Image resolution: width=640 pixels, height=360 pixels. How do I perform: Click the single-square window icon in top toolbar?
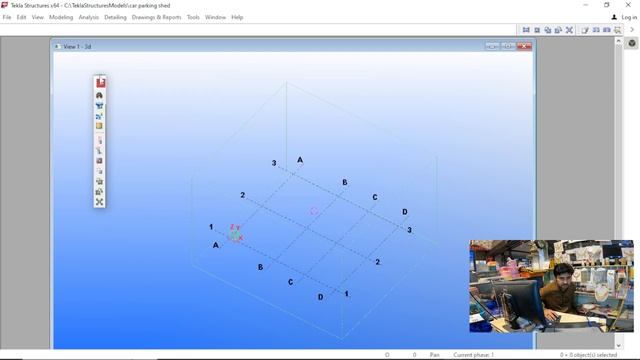(537, 30)
